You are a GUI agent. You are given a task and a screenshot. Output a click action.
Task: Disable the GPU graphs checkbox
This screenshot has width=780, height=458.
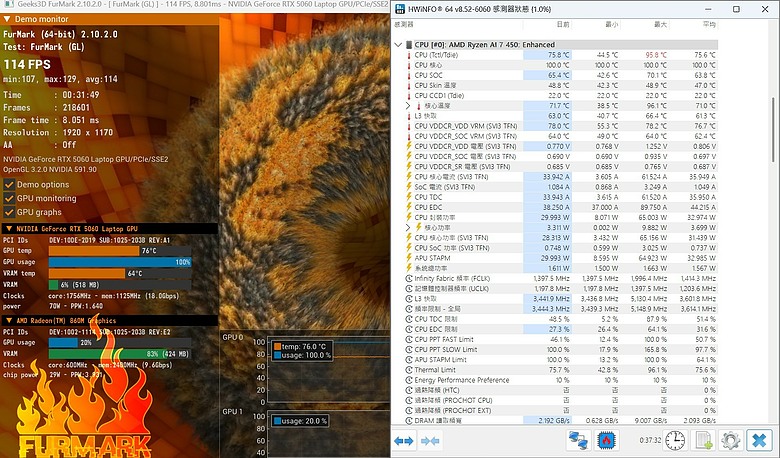pos(9,212)
